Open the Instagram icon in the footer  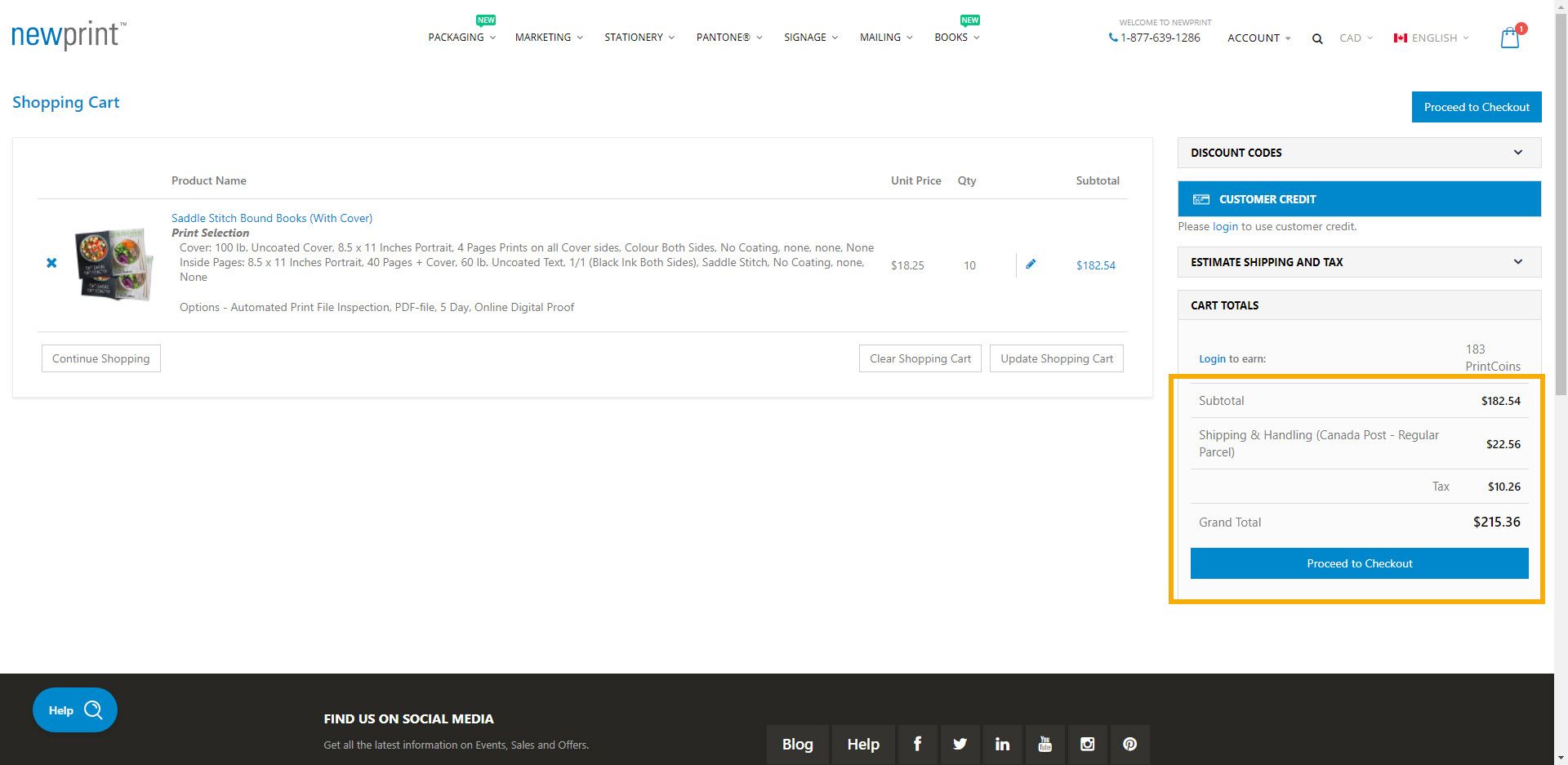click(1087, 744)
